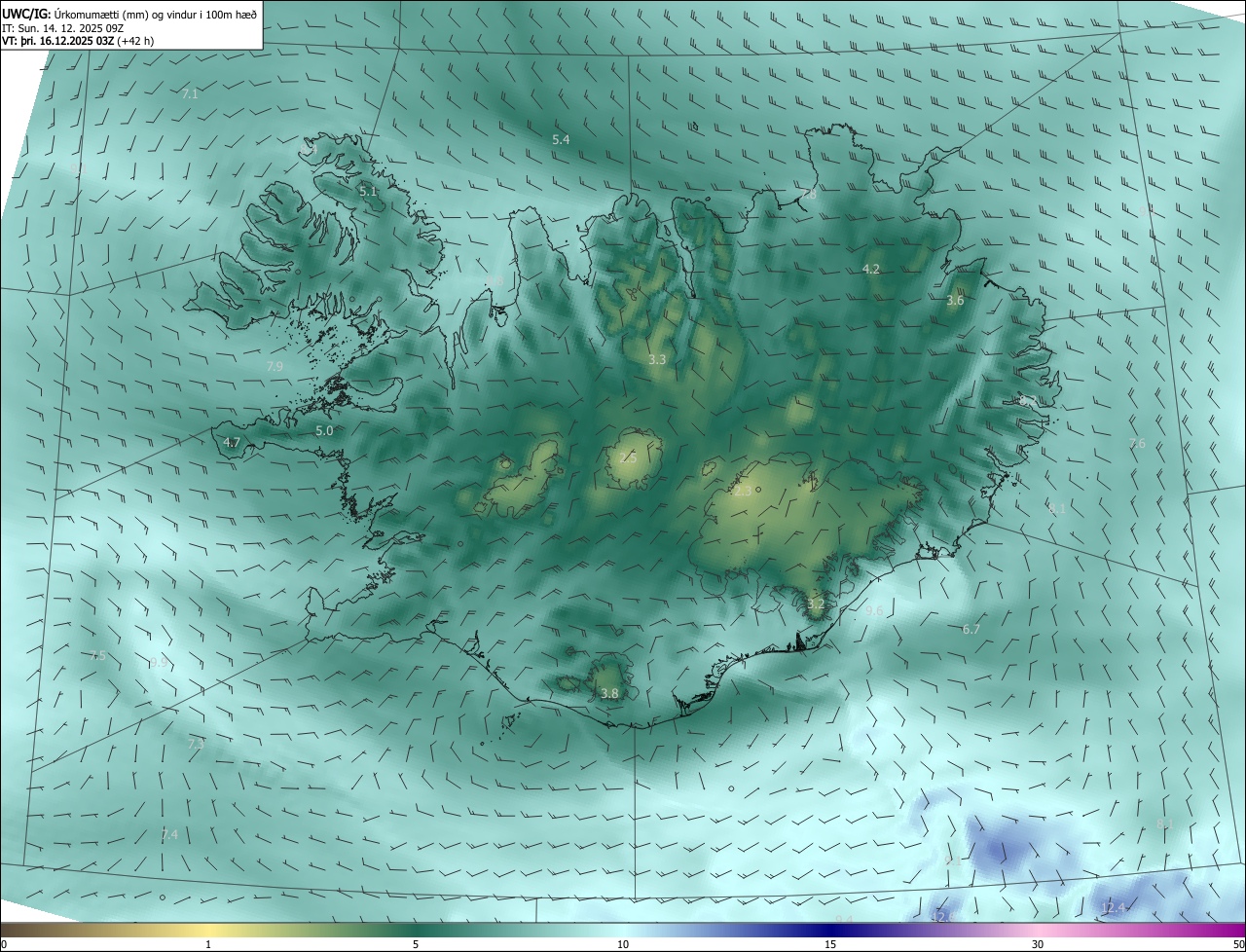The image size is (1246, 952).
Task: Click the 'UWC/IG:' header label
Action: (x=27, y=14)
